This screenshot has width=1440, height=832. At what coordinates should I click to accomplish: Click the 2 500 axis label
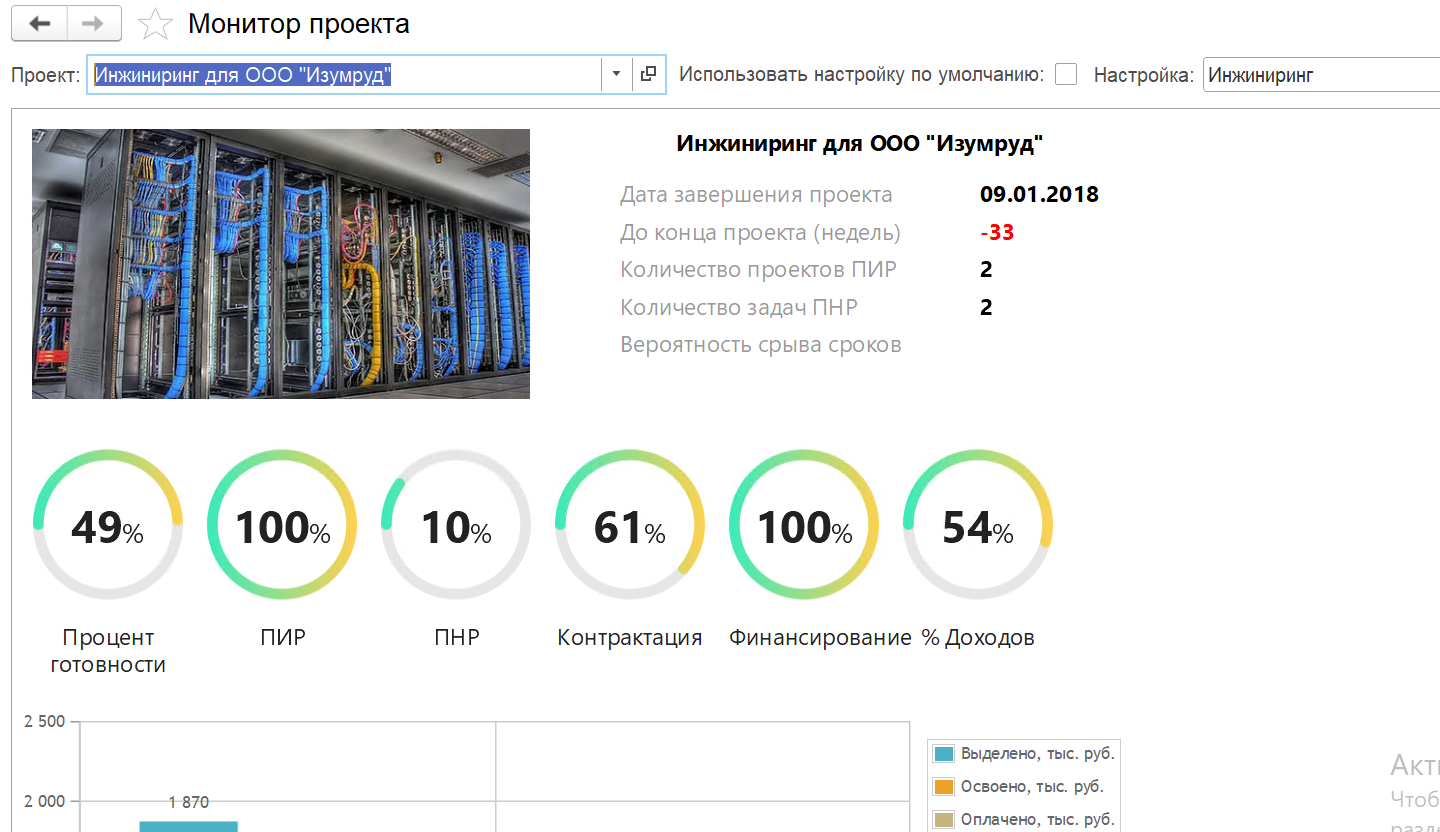(x=44, y=721)
